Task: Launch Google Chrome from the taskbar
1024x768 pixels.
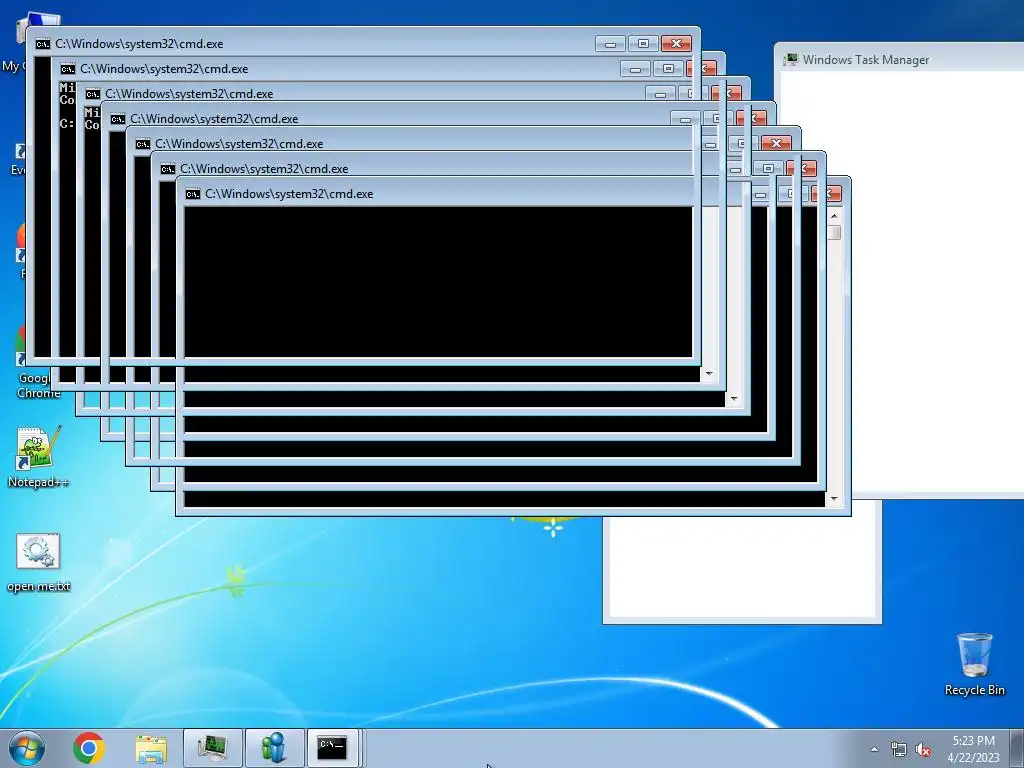Action: click(x=89, y=748)
